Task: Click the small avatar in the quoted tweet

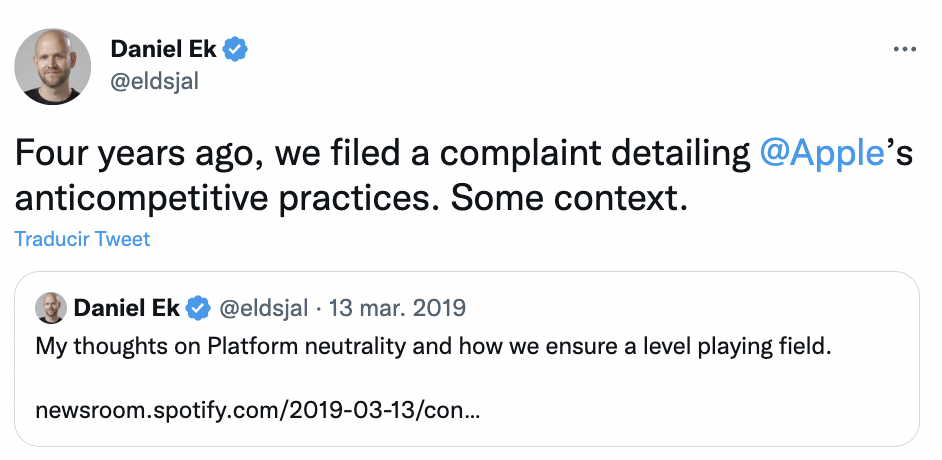Action: coord(51,308)
